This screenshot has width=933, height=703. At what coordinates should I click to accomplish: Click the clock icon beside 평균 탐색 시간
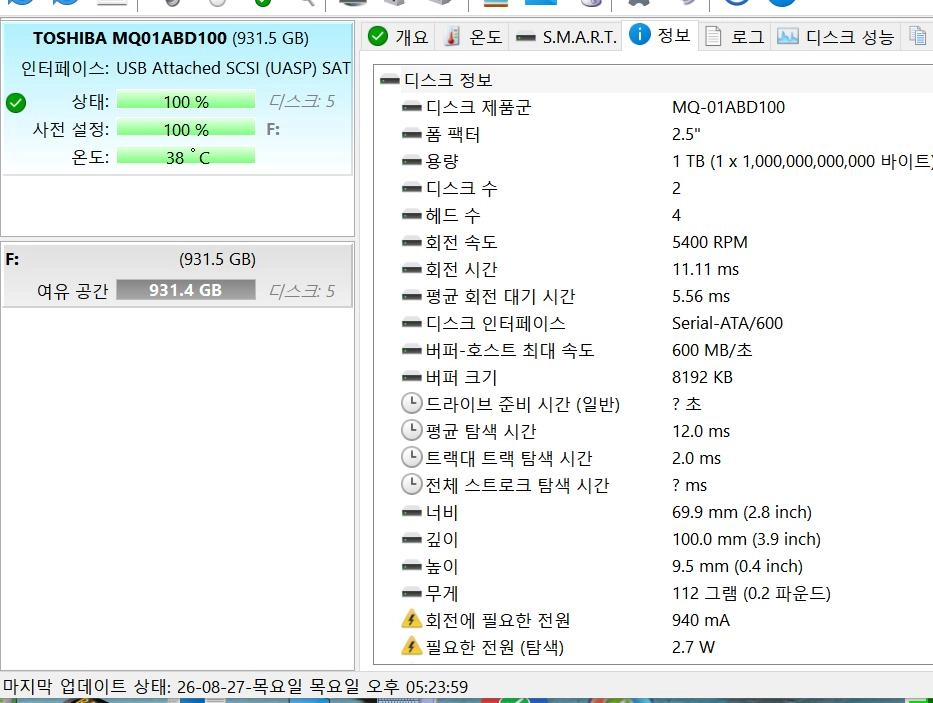coord(411,430)
